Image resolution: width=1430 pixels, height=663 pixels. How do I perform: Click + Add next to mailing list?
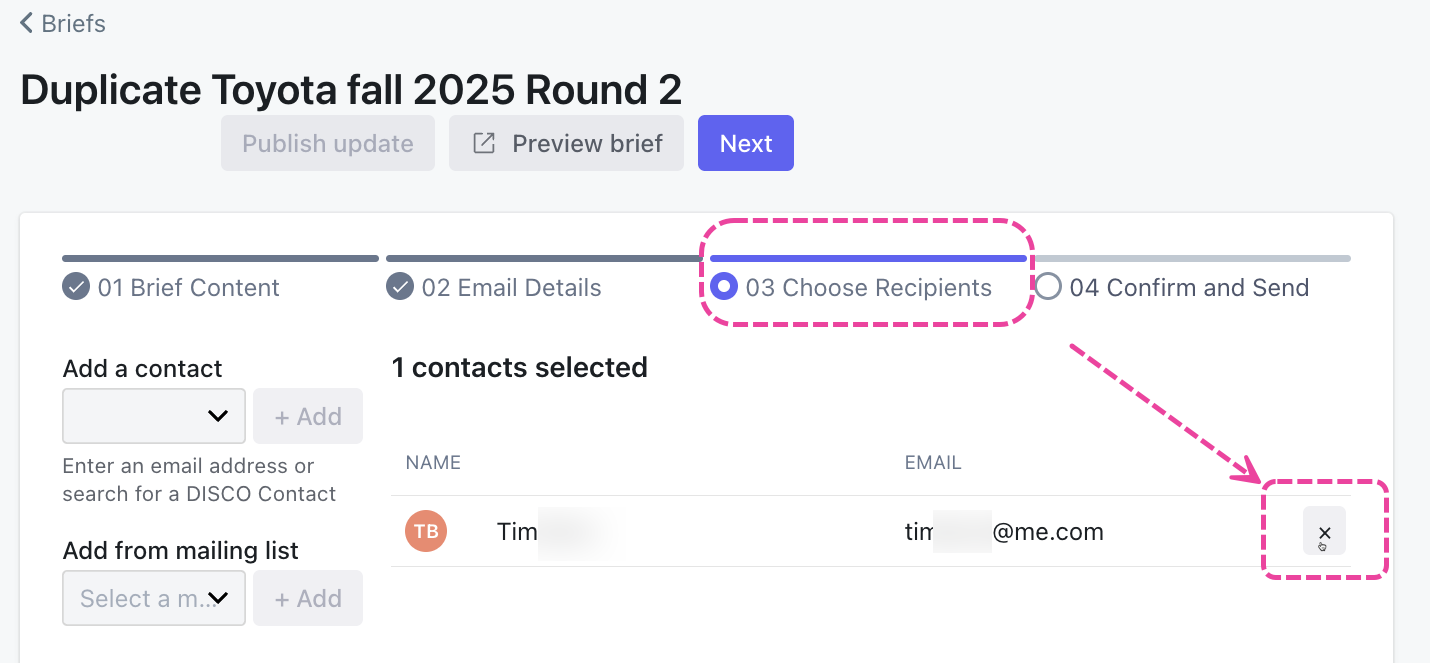308,598
